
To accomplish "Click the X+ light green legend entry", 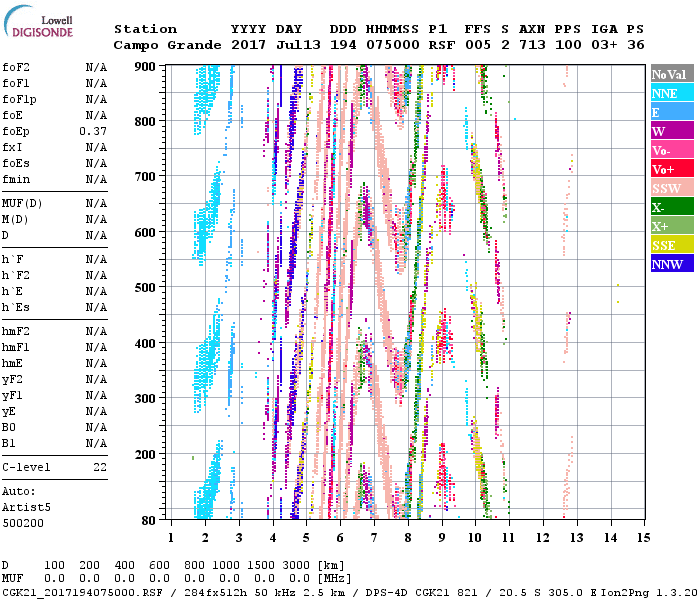I will tap(669, 227).
